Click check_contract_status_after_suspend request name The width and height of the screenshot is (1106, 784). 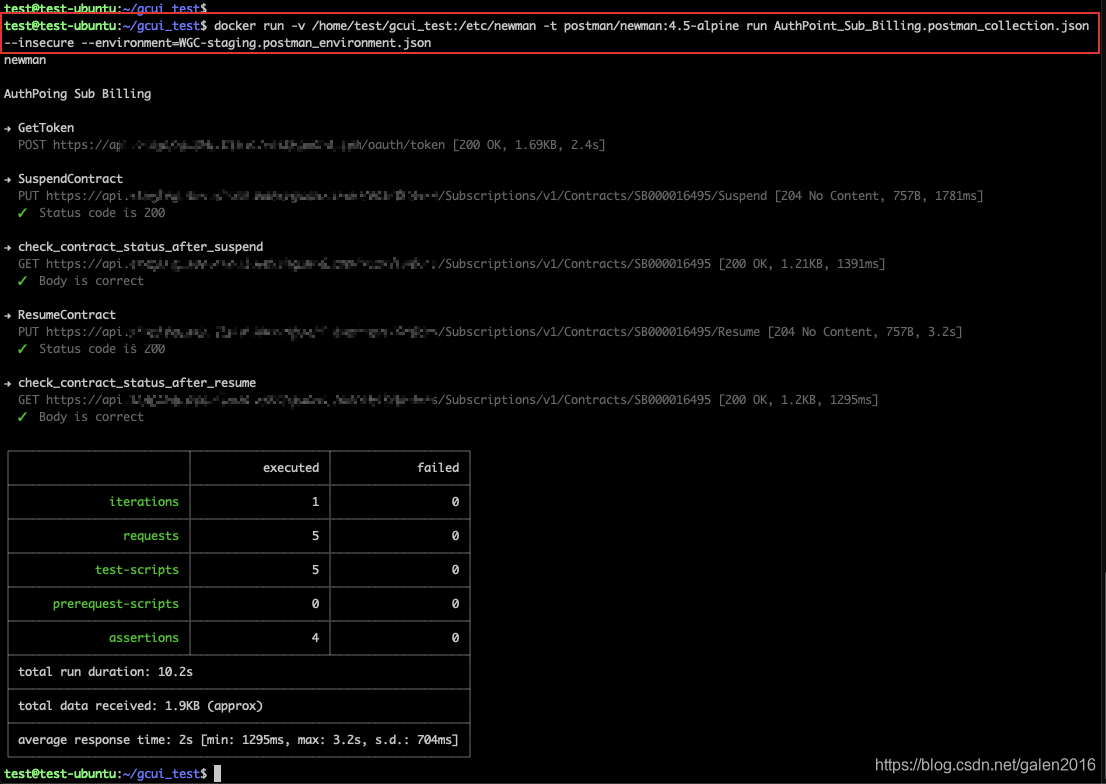pyautogui.click(x=140, y=247)
